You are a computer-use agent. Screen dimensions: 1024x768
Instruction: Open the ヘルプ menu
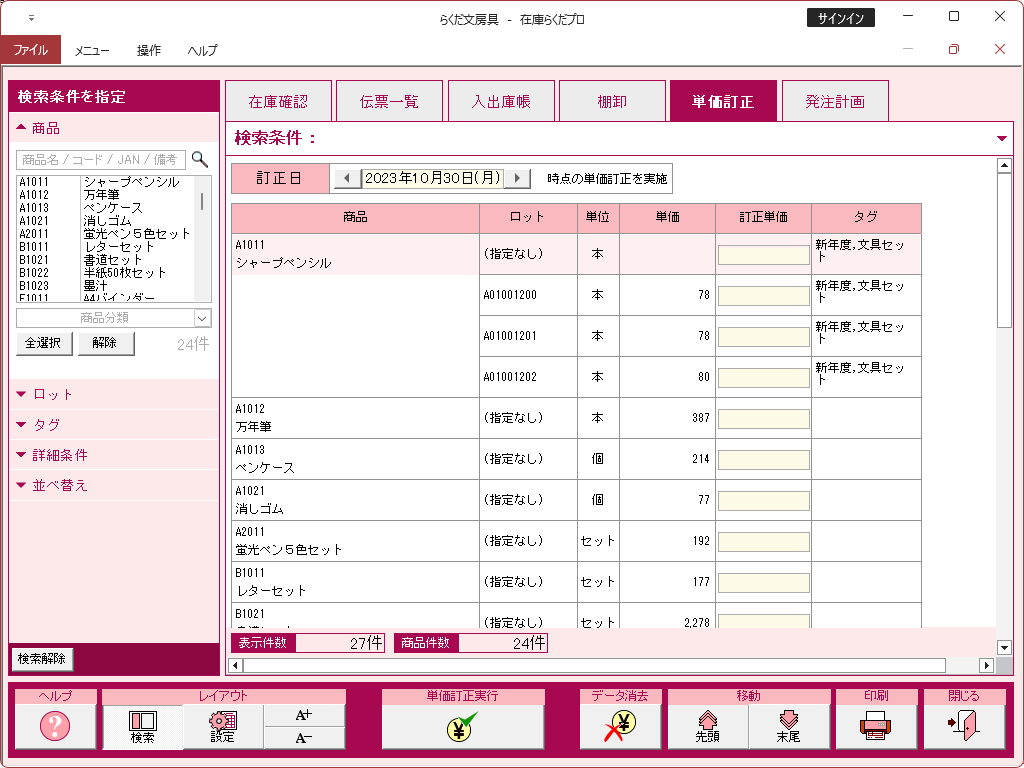coord(202,50)
